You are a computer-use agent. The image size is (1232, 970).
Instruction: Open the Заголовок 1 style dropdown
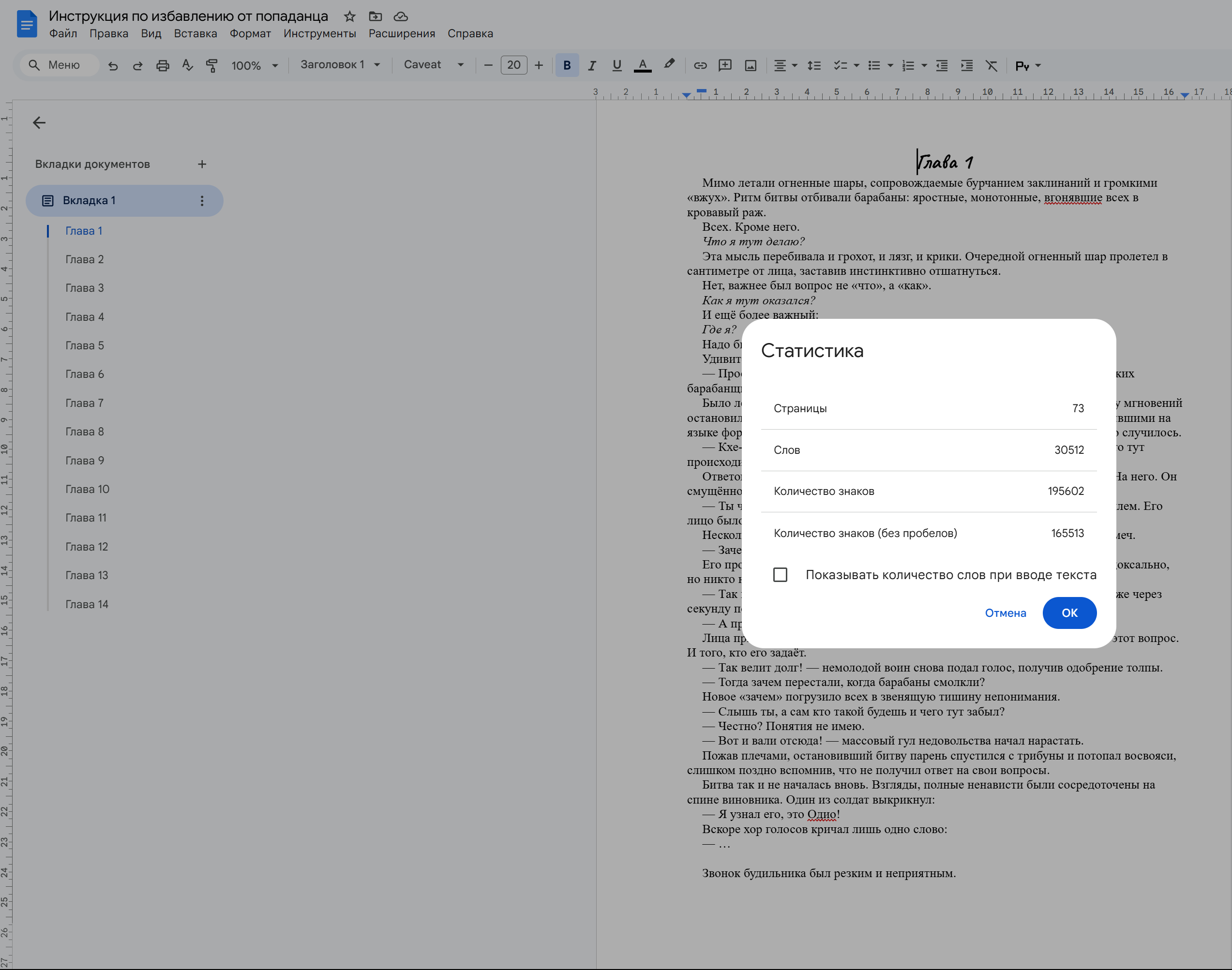point(340,65)
